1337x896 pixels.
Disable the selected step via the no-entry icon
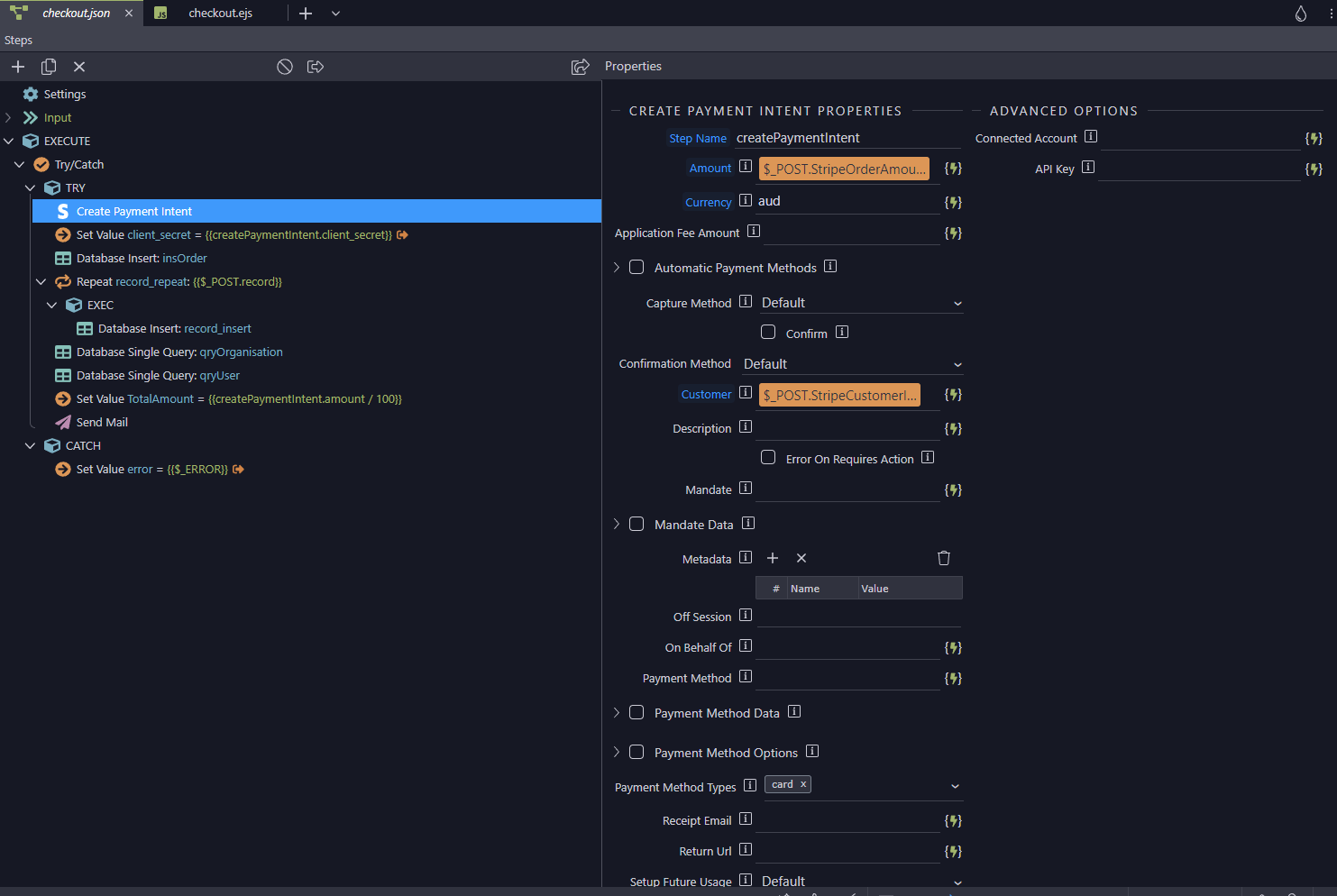285,66
